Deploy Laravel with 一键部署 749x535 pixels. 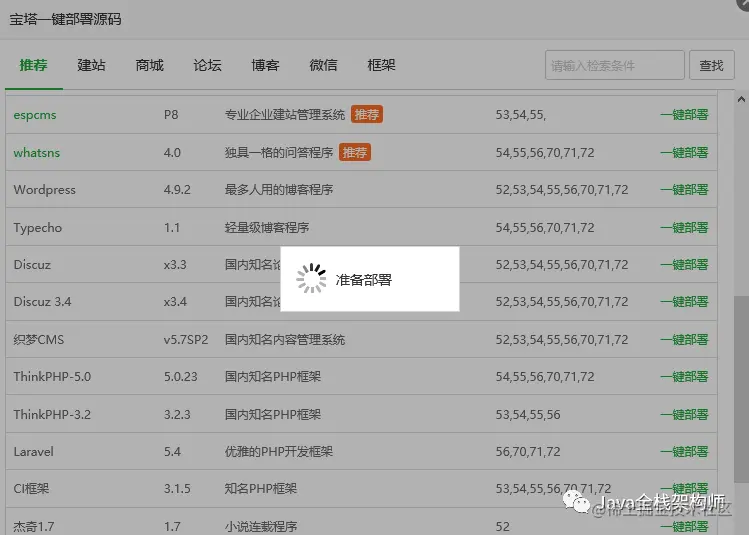684,451
